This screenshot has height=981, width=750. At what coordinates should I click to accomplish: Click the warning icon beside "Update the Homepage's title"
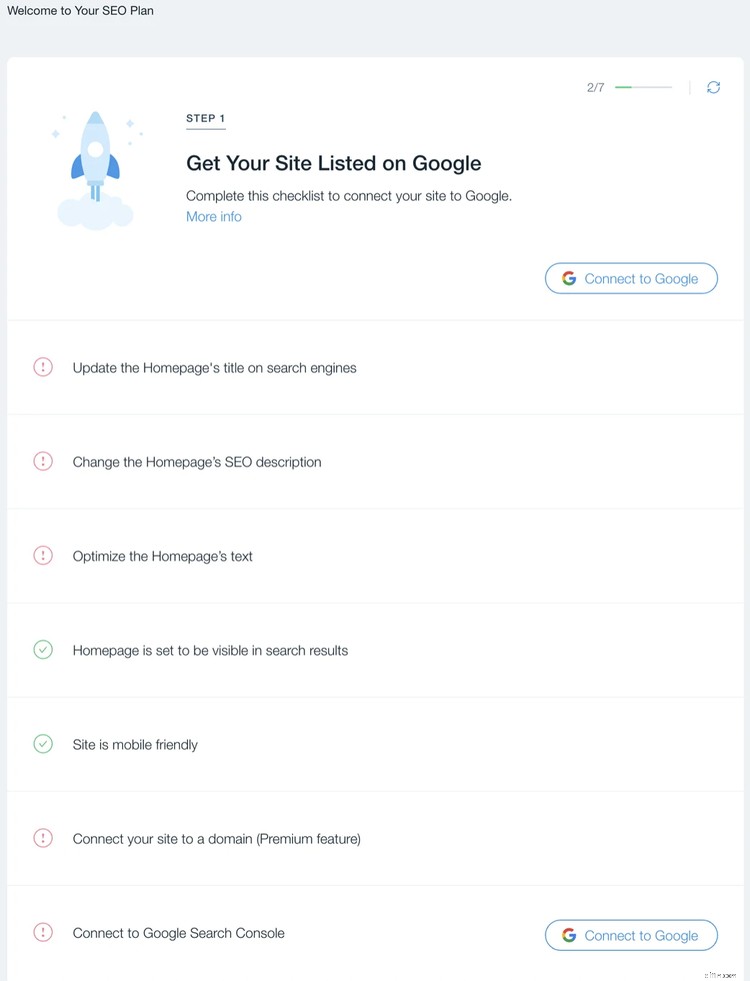pyautogui.click(x=43, y=367)
